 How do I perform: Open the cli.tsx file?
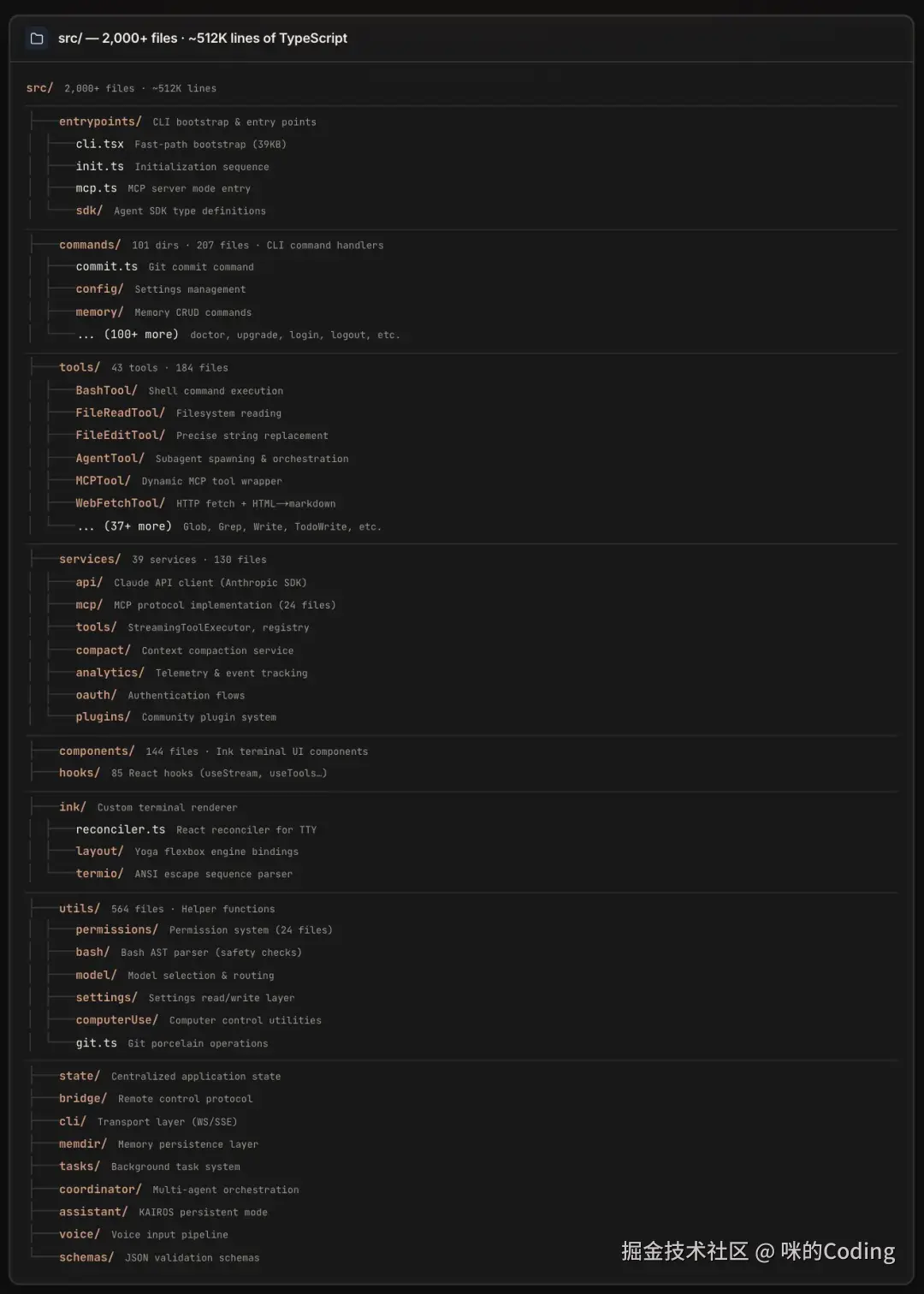(x=99, y=144)
